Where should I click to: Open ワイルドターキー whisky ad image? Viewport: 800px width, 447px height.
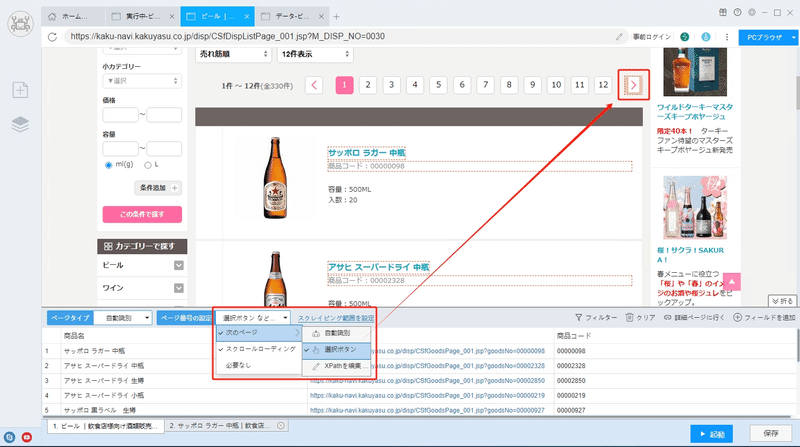pos(695,72)
